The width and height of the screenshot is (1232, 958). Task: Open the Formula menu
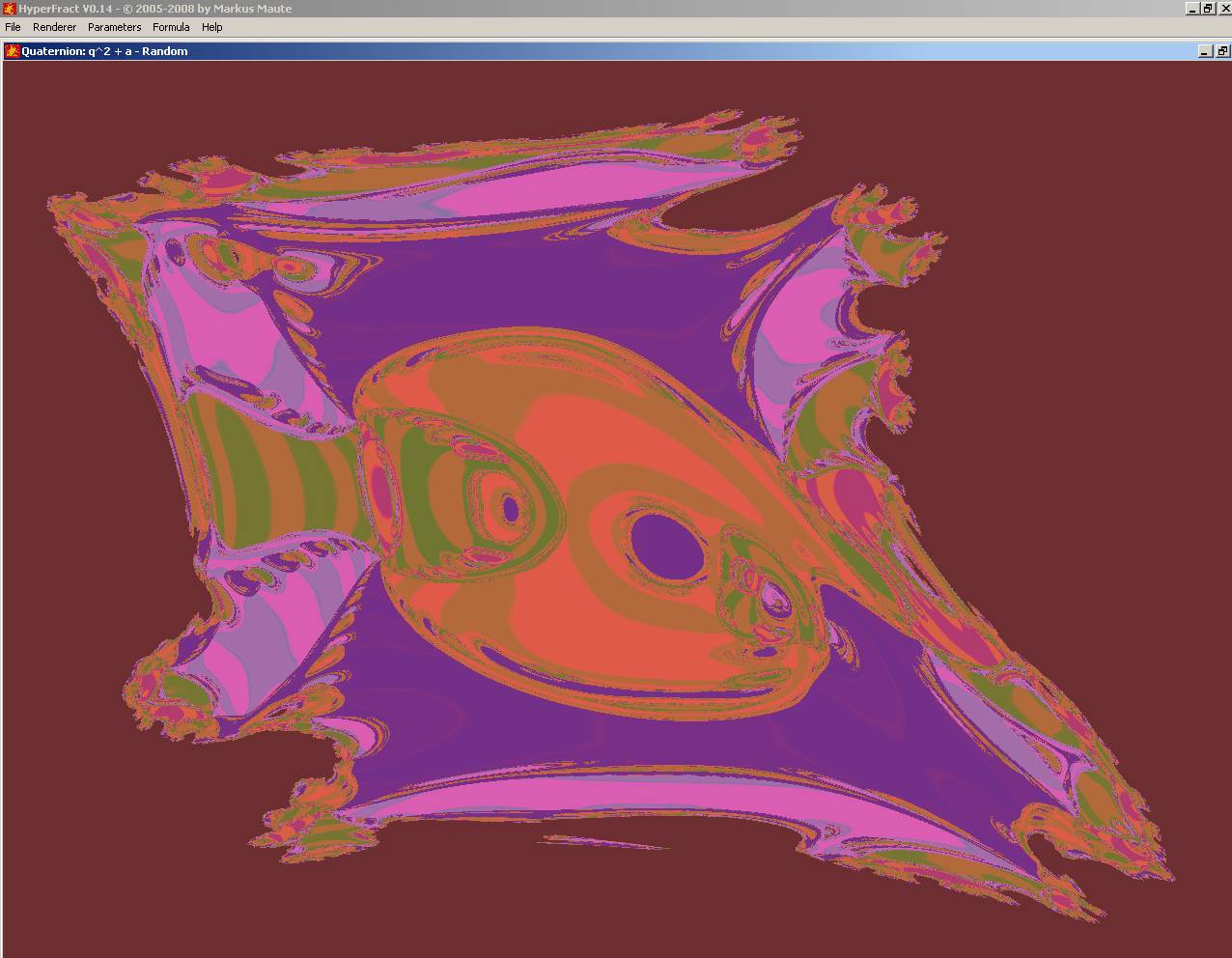click(x=171, y=27)
